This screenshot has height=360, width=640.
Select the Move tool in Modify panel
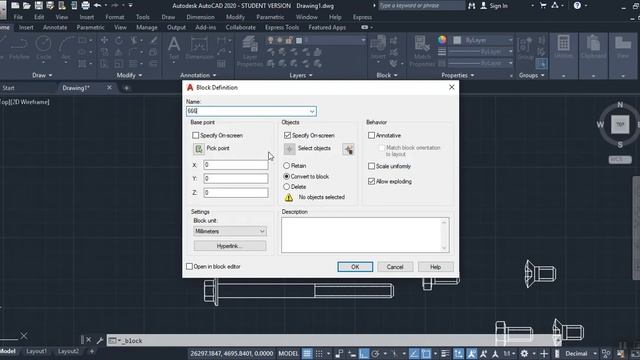[x=104, y=40]
